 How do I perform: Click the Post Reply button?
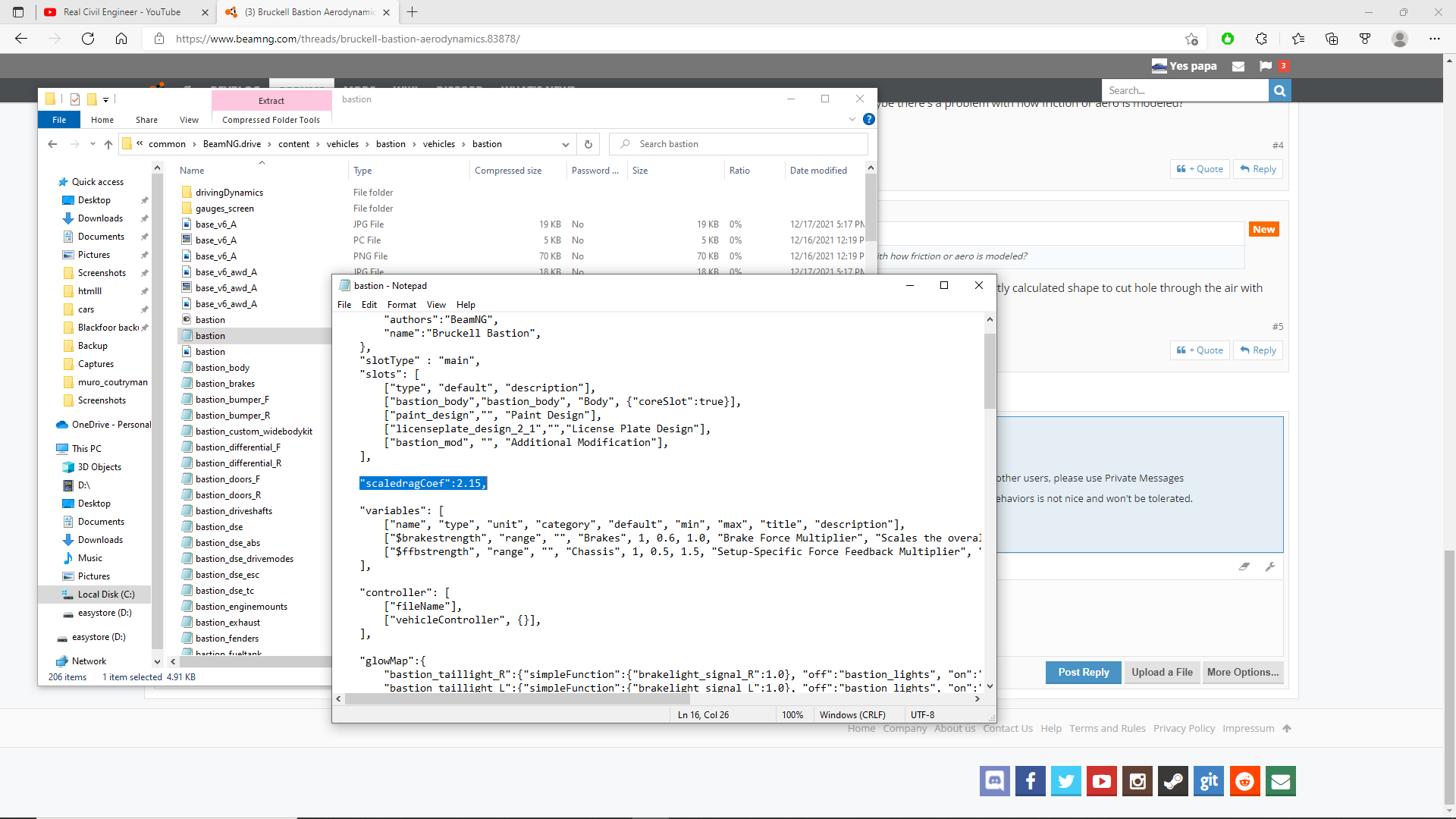pyautogui.click(x=1084, y=673)
